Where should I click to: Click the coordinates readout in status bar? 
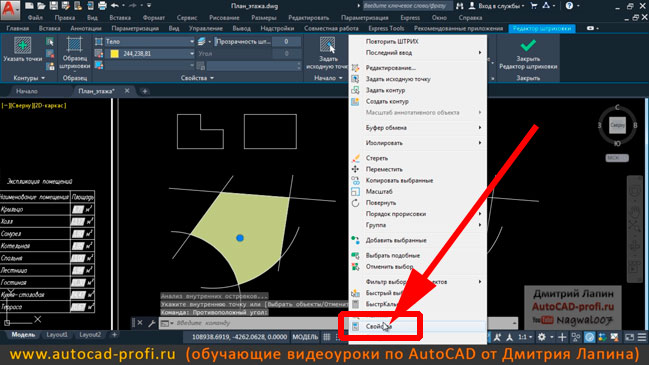click(x=239, y=337)
